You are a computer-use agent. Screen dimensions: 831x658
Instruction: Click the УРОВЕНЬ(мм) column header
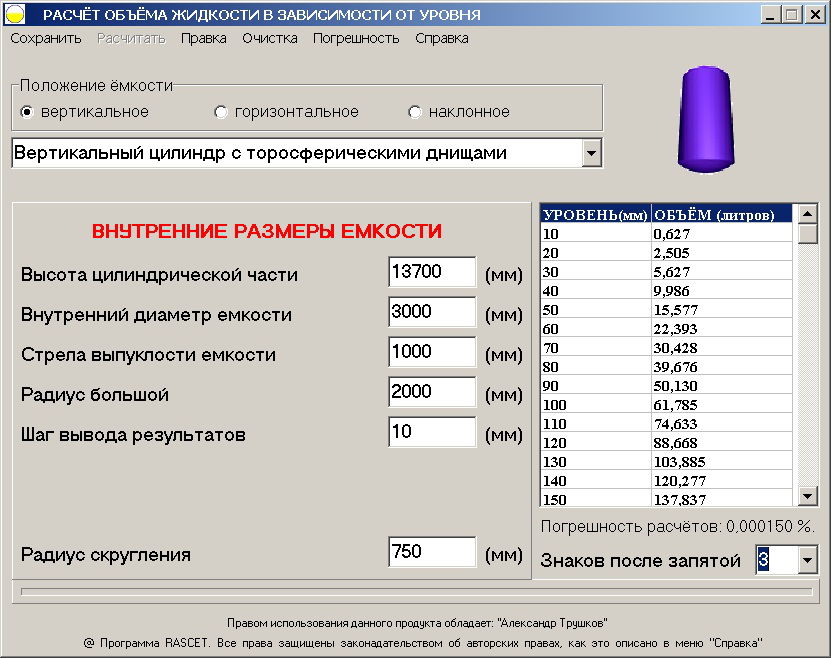click(x=591, y=213)
